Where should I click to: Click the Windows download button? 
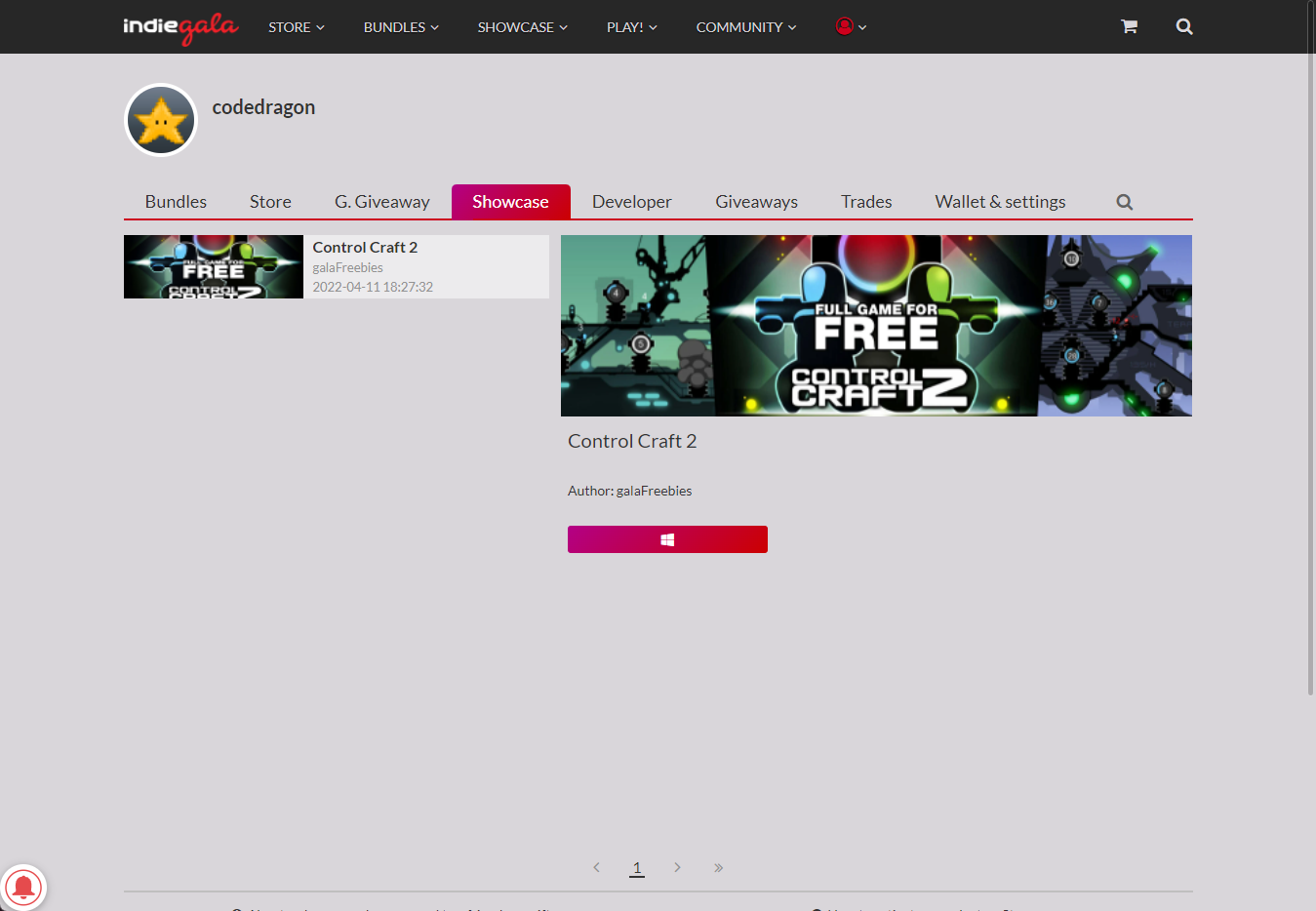pos(667,539)
